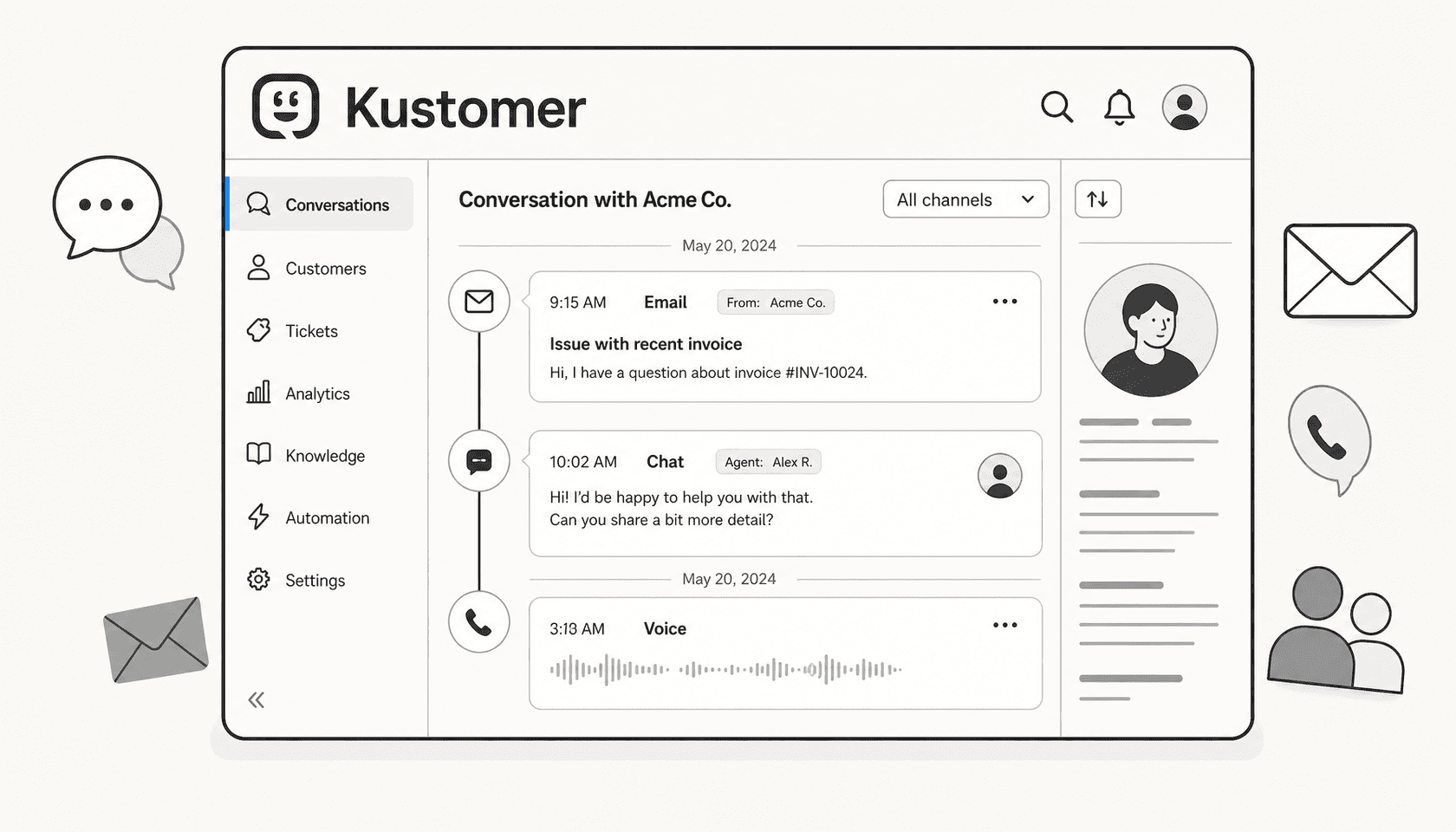Click the Settings gear icon
The height and width of the screenshot is (832, 1456).
click(x=258, y=579)
